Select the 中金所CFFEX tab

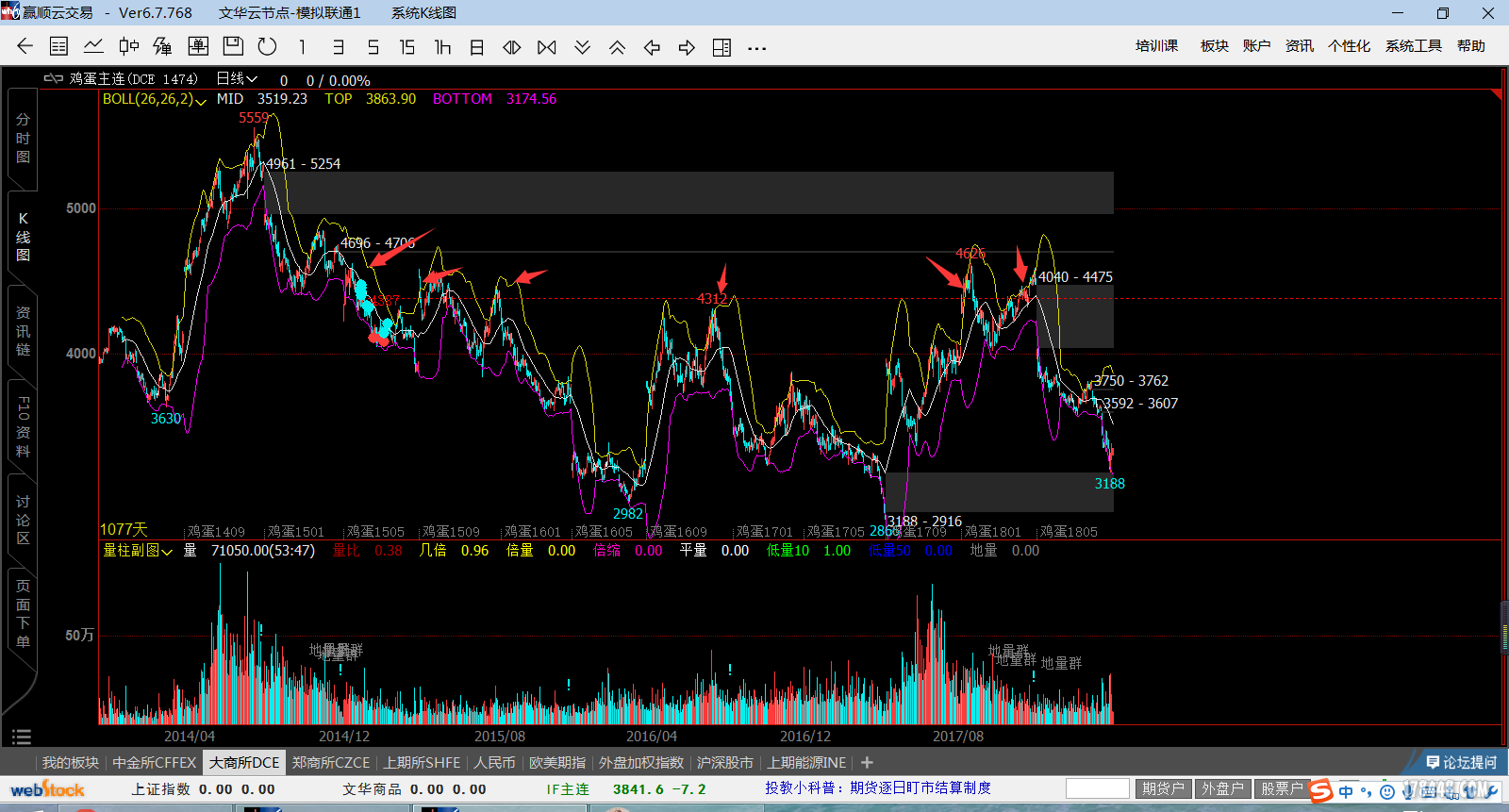pyautogui.click(x=154, y=762)
